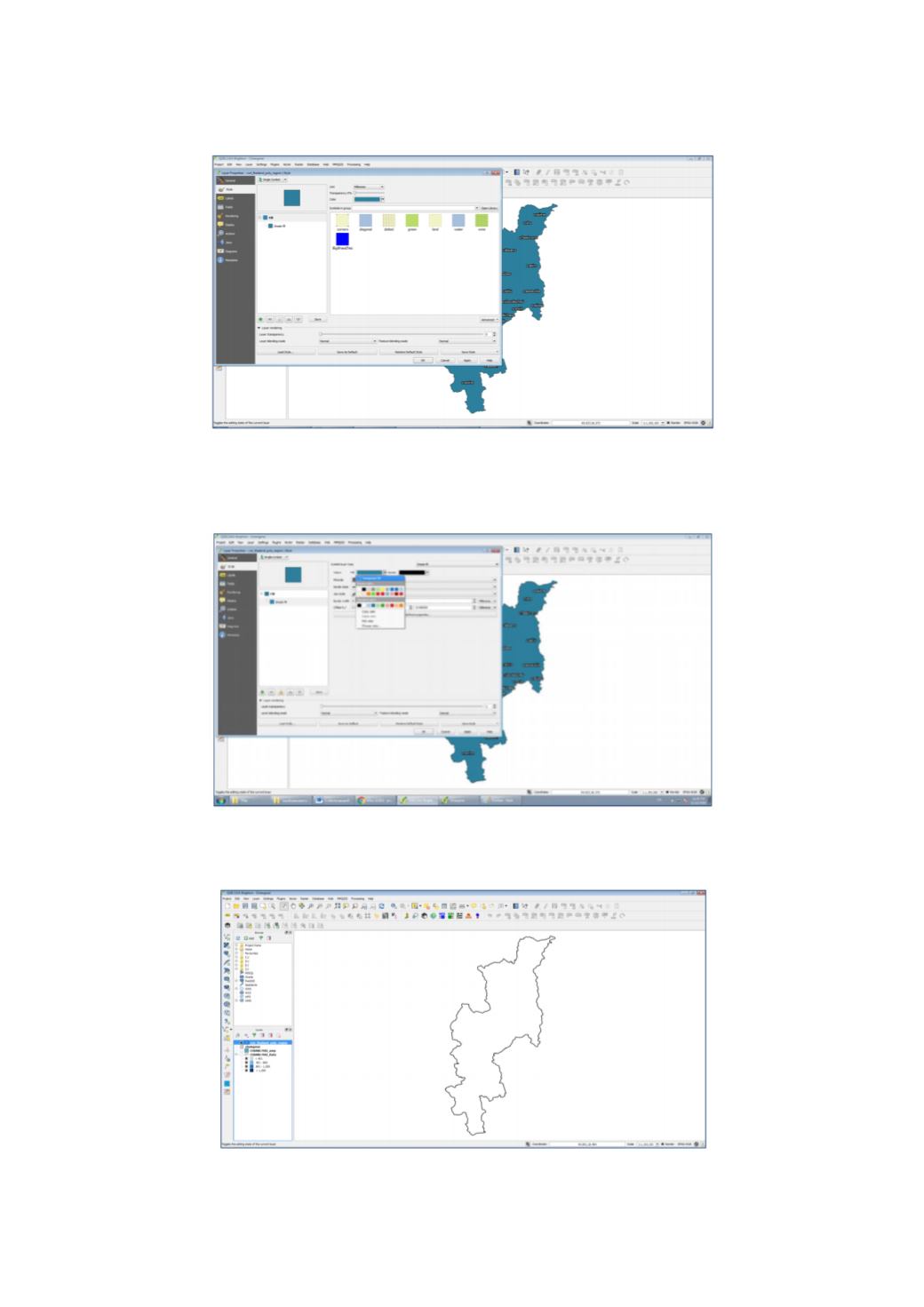This screenshot has width=924, height=1307.
Task: Toggle the first legend class checkbox under Layers
Action: (x=246, y=1058)
